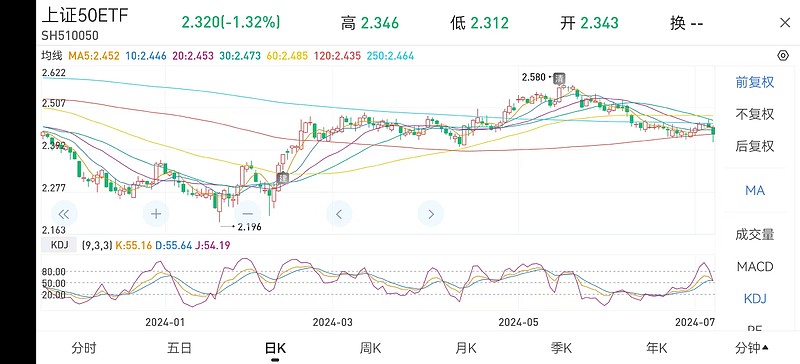
Task: Tap the event marker on February candles
Action: coord(282,178)
